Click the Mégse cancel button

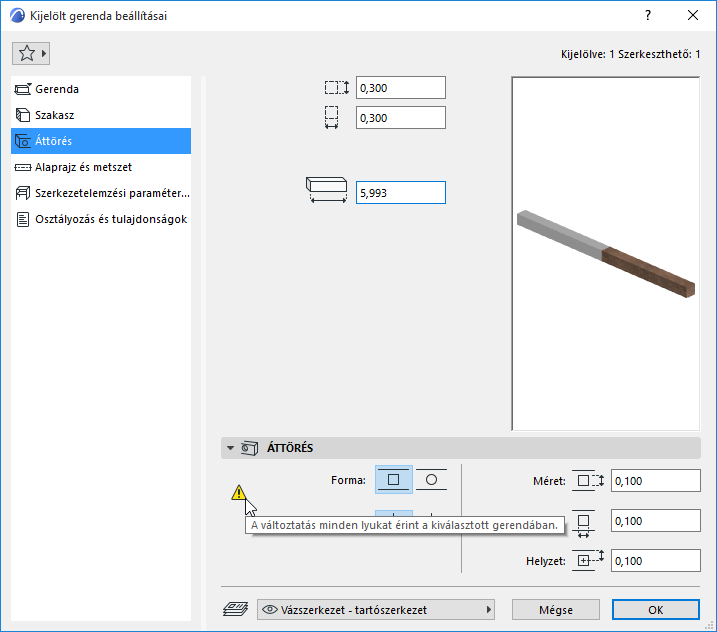[556, 610]
